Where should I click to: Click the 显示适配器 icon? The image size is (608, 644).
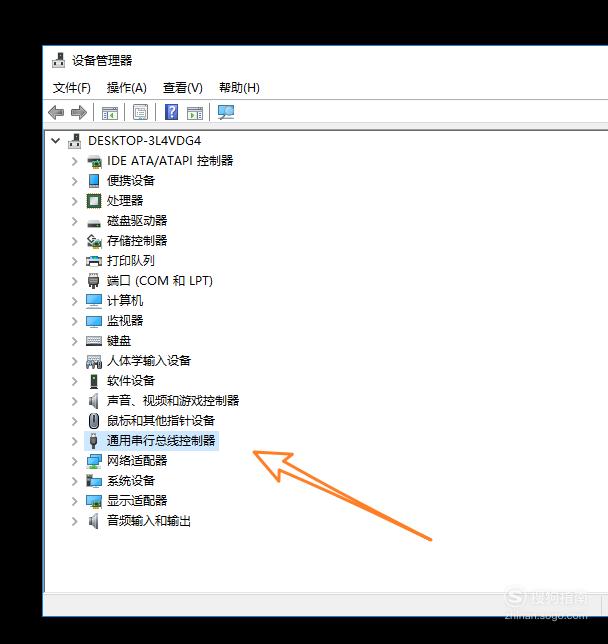pyautogui.click(x=94, y=501)
